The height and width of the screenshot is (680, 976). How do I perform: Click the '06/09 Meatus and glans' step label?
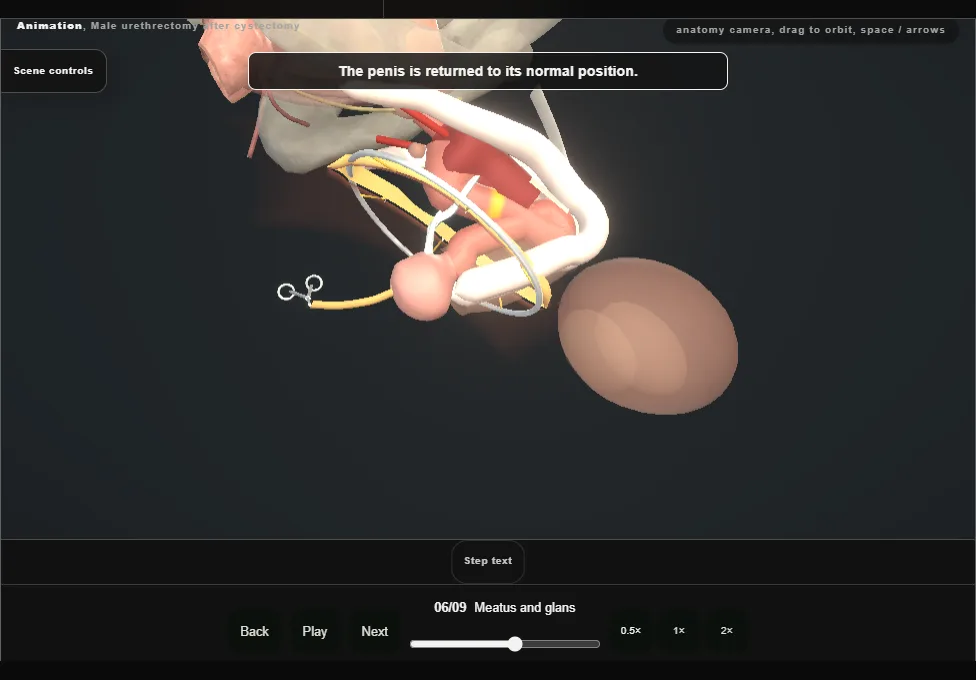coord(505,608)
